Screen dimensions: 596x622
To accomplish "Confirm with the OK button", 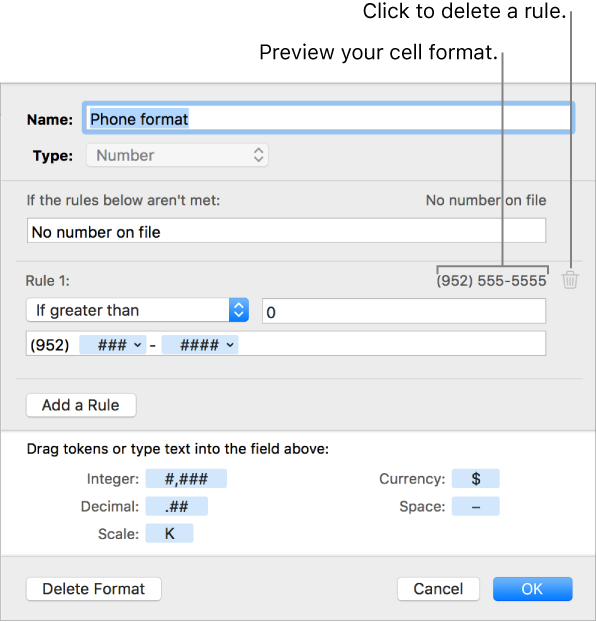I will 533,589.
